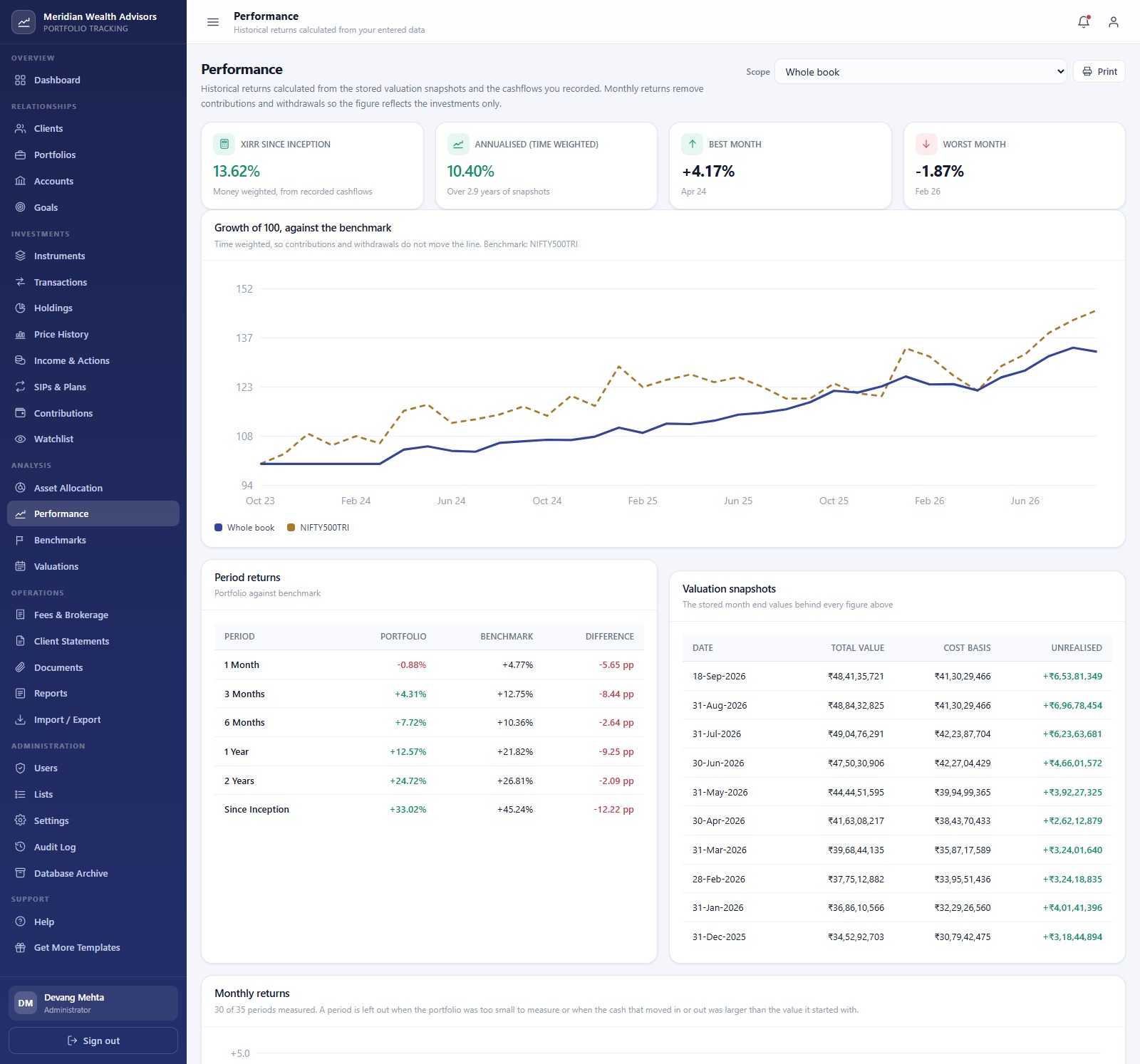The width and height of the screenshot is (1140, 1064).
Task: Click the 18-Sep-2026 snapshot date
Action: (x=719, y=677)
